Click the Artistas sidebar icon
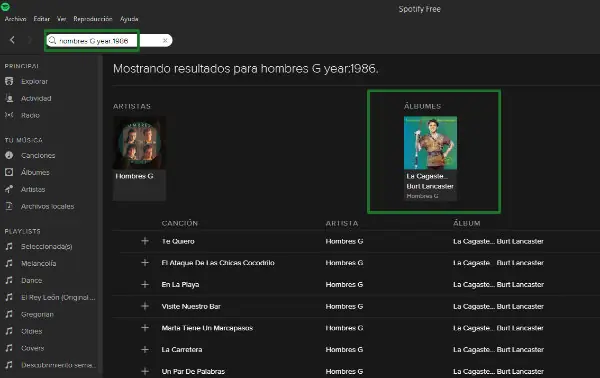 pos(9,189)
